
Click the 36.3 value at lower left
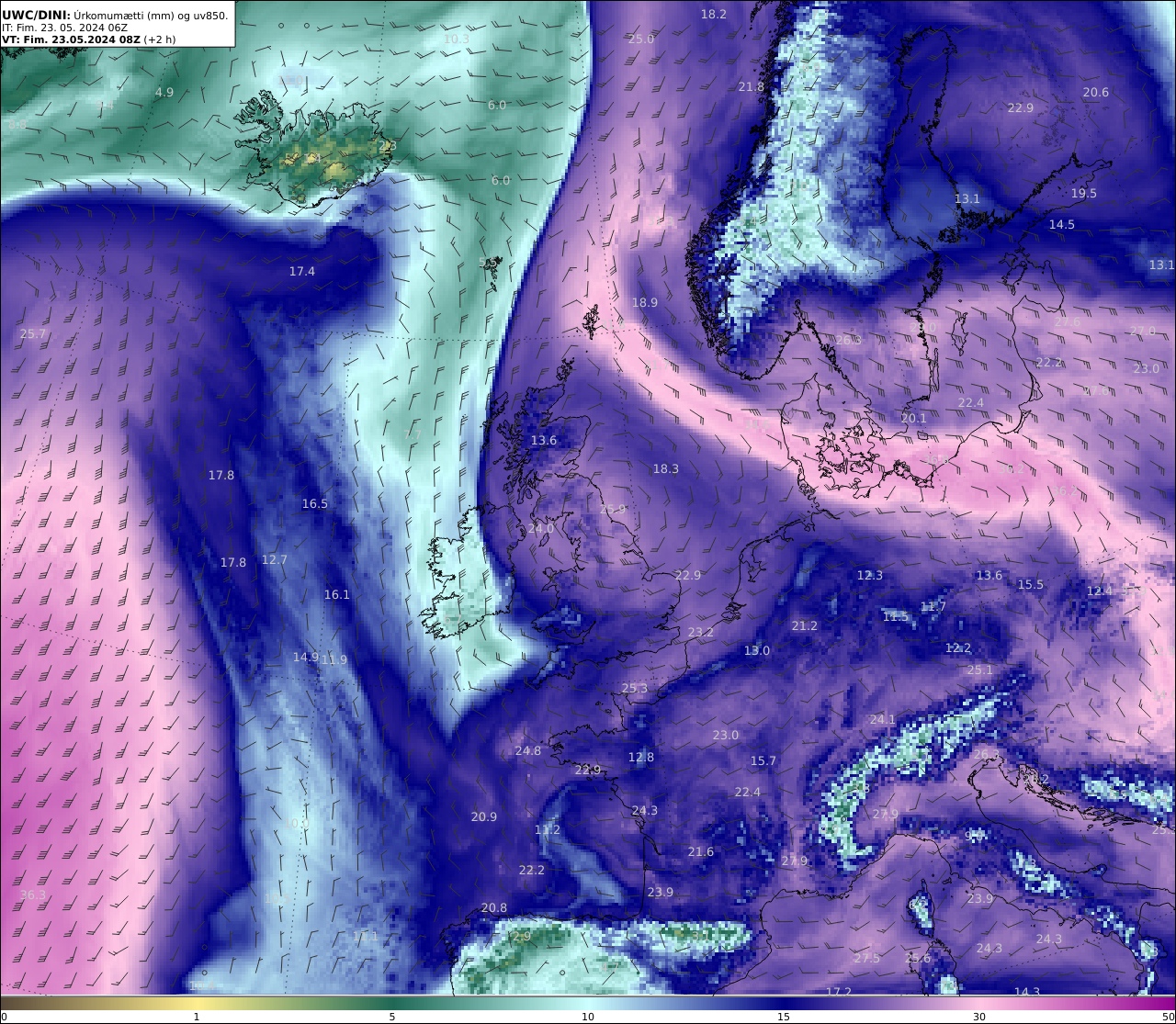pyautogui.click(x=33, y=895)
